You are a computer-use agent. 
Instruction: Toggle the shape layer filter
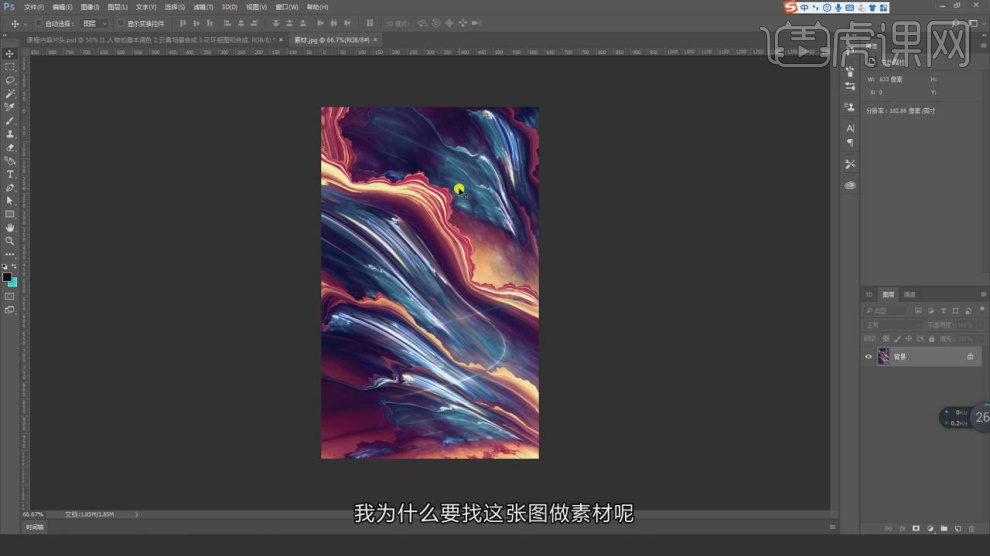coord(956,311)
